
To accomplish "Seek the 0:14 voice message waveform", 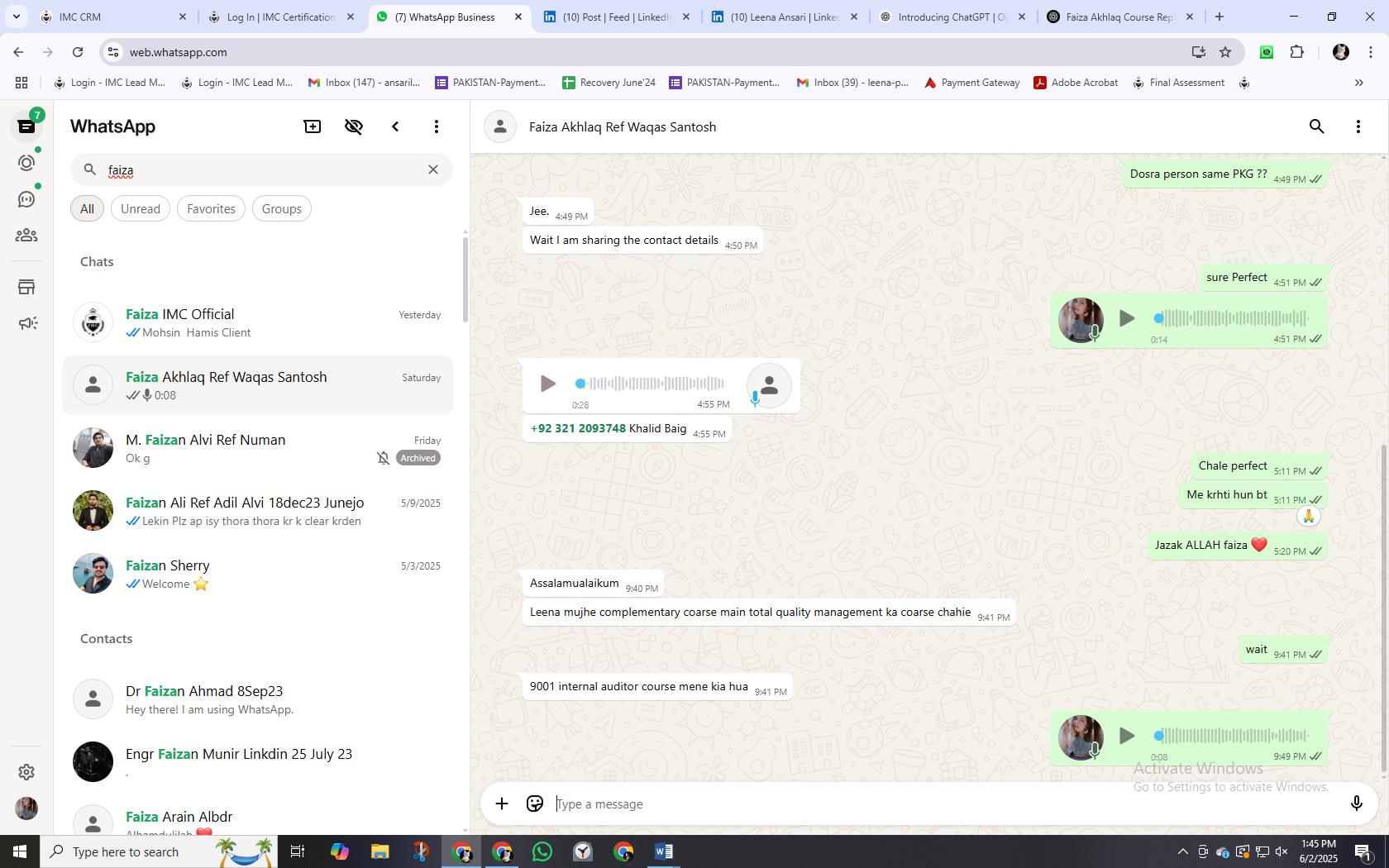I will point(1231,318).
